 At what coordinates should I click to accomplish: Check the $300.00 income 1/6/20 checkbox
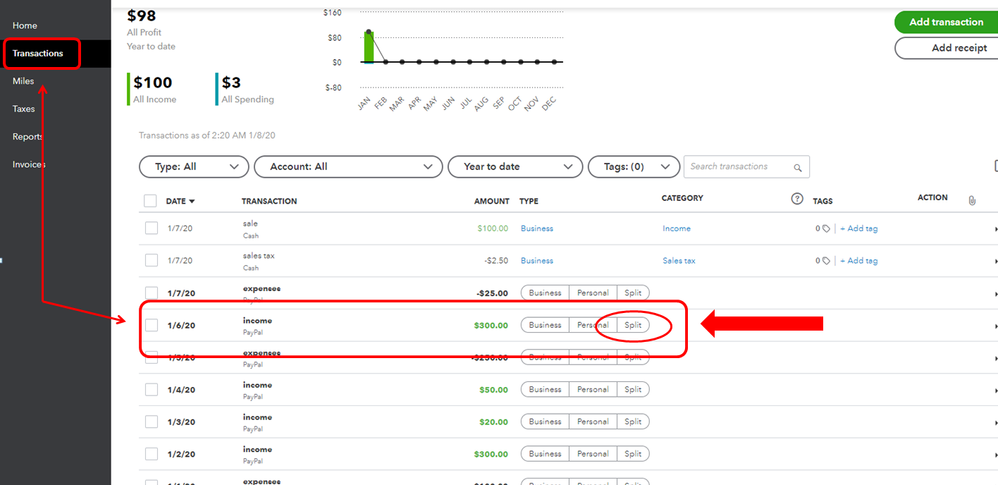pyautogui.click(x=151, y=325)
